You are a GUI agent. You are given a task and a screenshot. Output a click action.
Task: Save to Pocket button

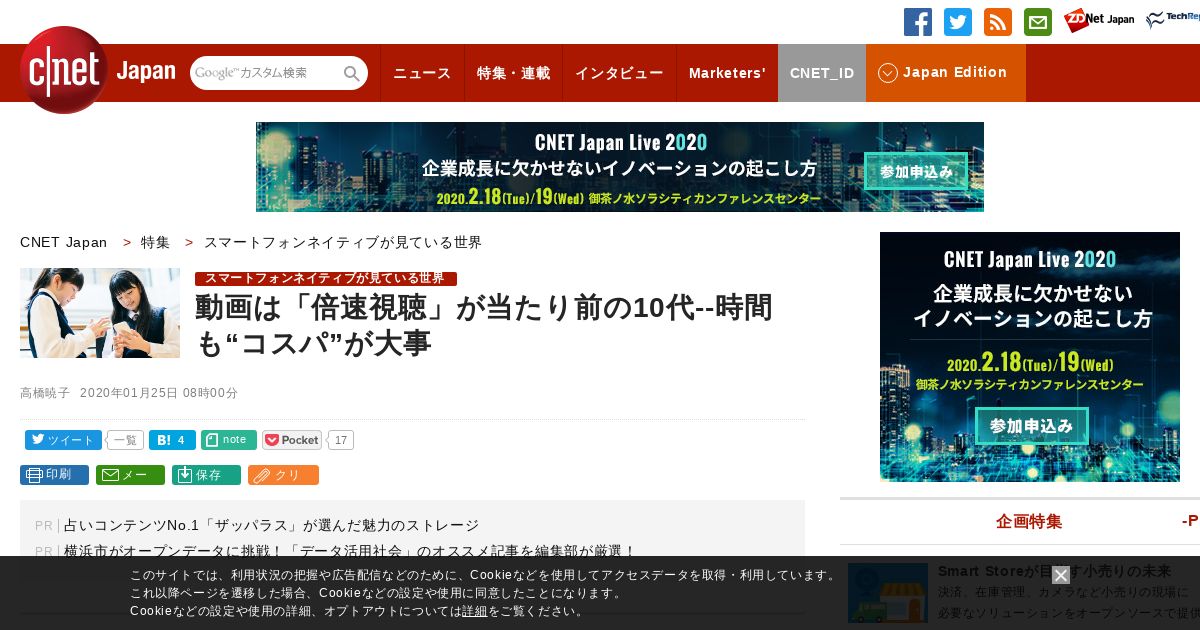coord(292,440)
